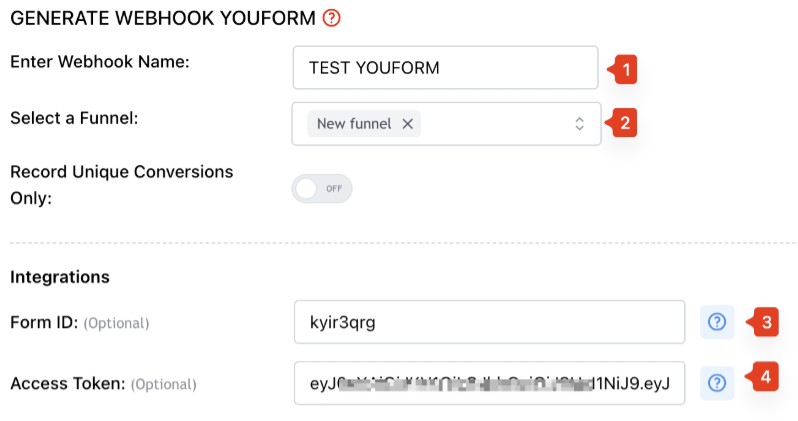Open the Access Token help icon
798x421 pixels.
click(x=717, y=383)
